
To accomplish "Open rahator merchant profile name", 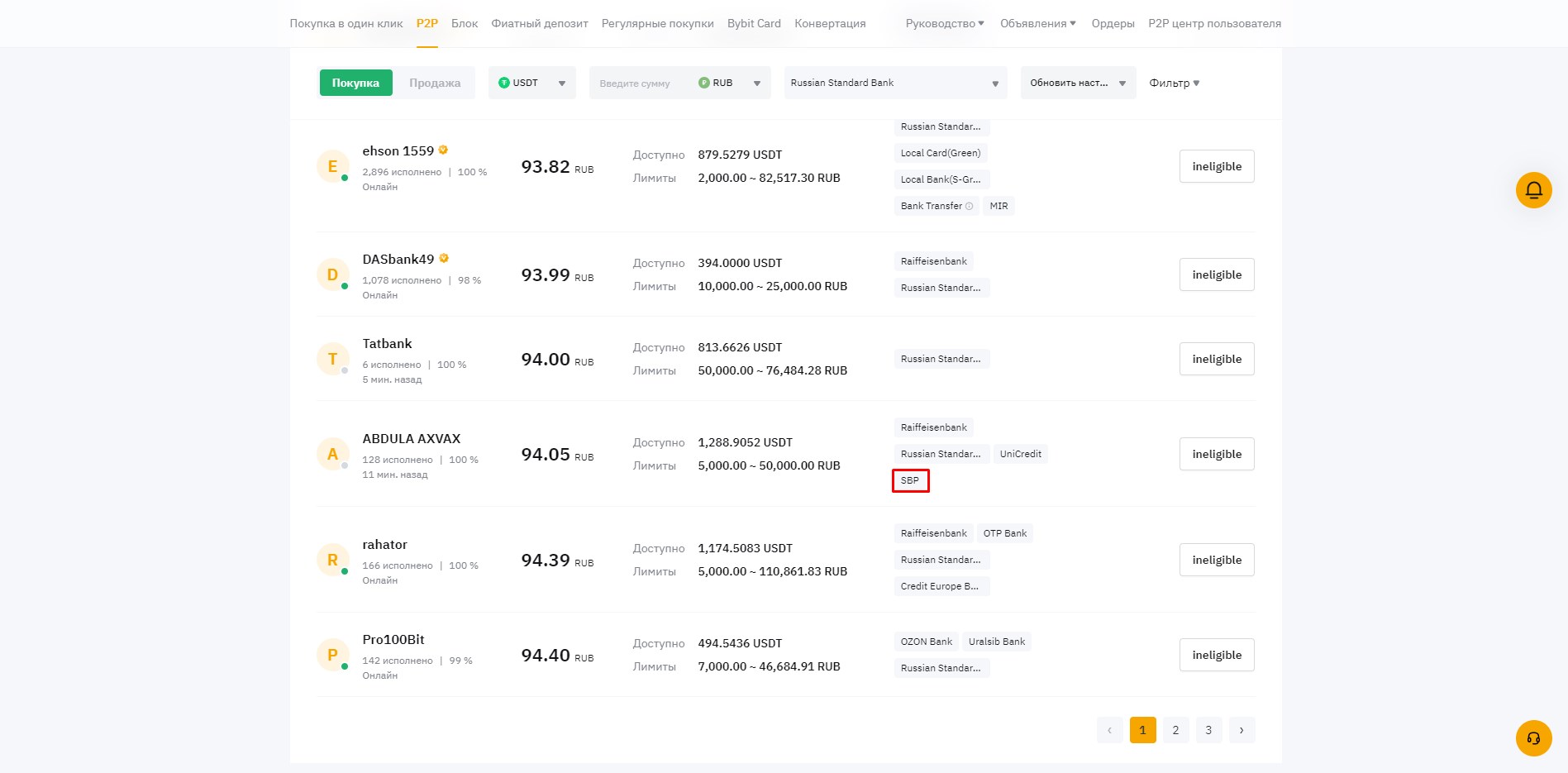I will pos(384,544).
